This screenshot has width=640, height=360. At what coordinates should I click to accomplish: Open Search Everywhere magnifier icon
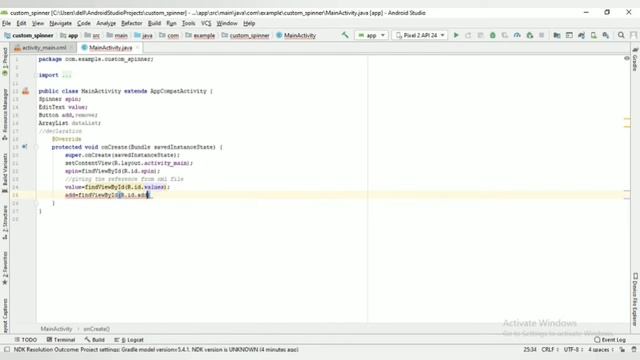(621, 36)
